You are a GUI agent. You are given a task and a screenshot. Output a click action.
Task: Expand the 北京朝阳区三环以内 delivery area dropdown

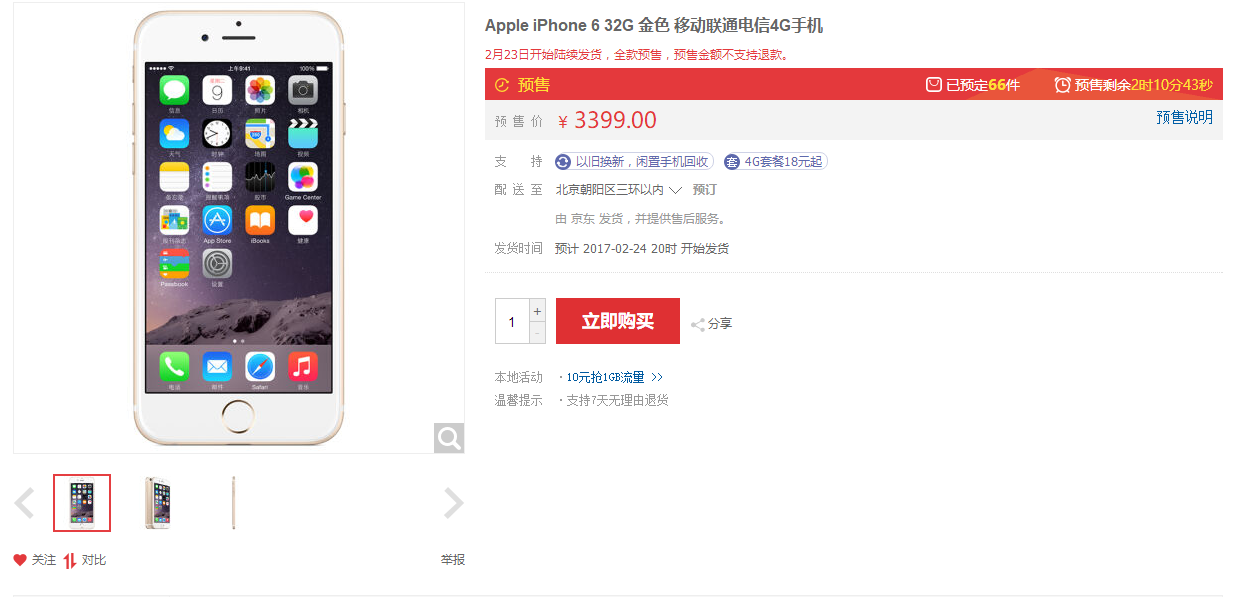[675, 190]
